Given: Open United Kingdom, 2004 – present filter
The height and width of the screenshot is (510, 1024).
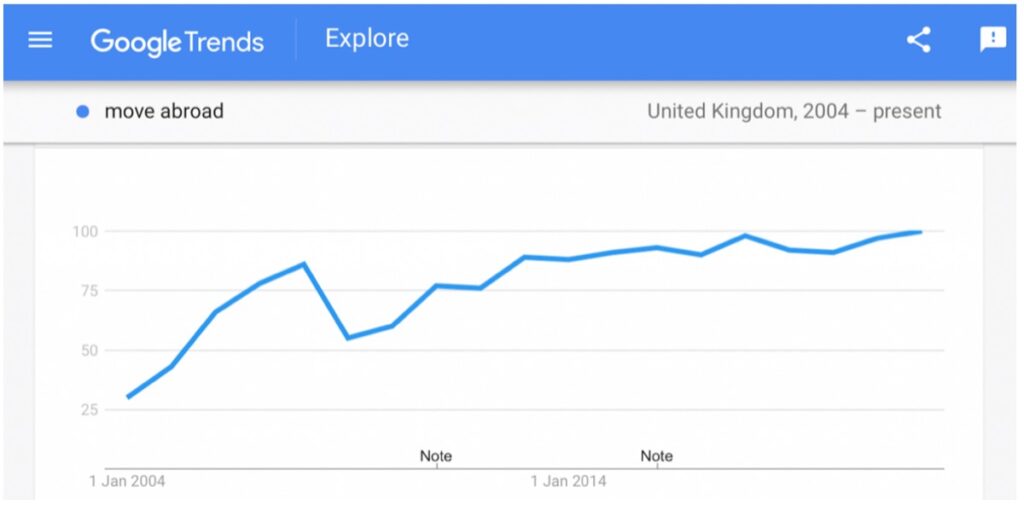Looking at the screenshot, I should 794,112.
